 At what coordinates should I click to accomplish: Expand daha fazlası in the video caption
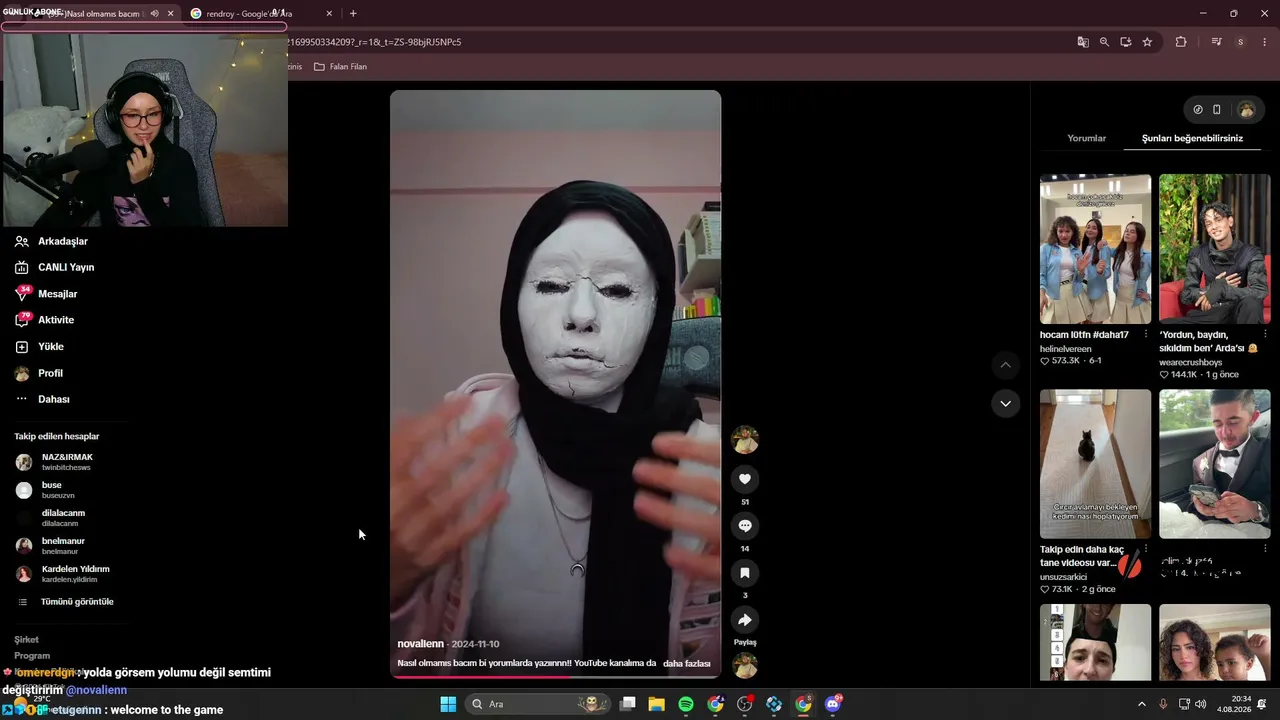686,663
